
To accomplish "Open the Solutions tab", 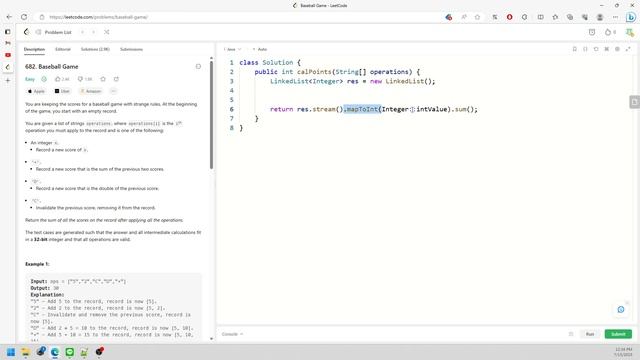I will click(x=95, y=49).
